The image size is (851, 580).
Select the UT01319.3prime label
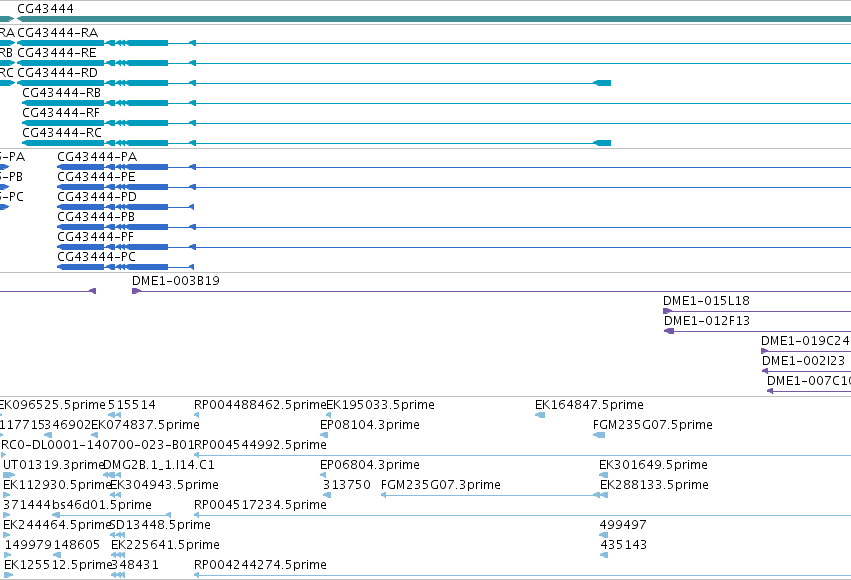click(53, 466)
